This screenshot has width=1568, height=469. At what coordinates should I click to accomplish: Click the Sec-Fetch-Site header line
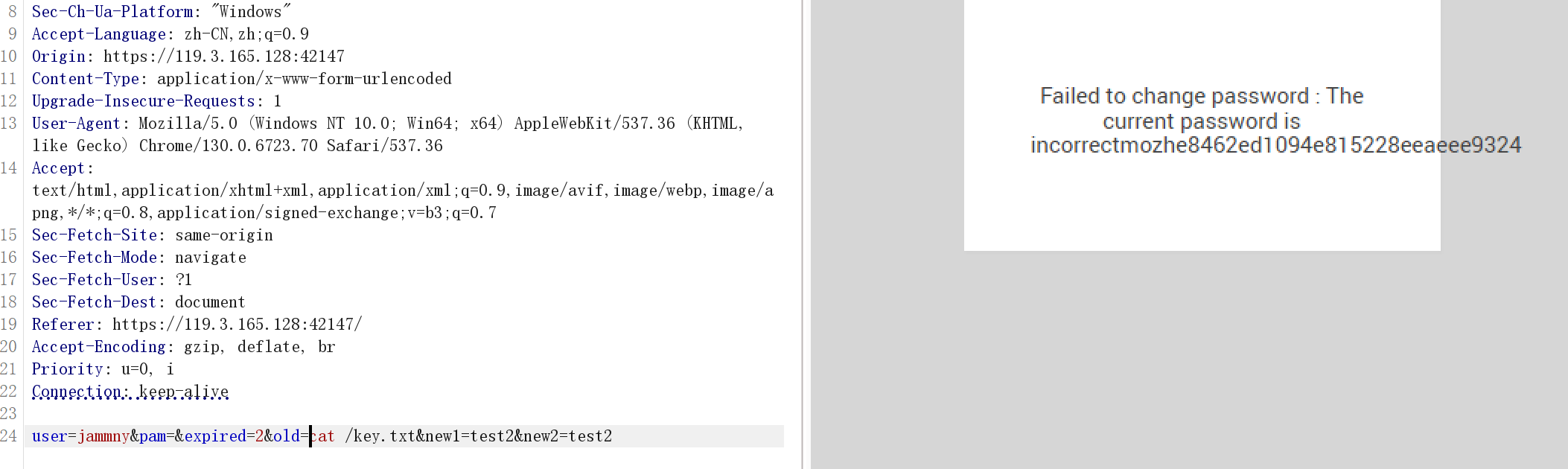click(x=152, y=235)
